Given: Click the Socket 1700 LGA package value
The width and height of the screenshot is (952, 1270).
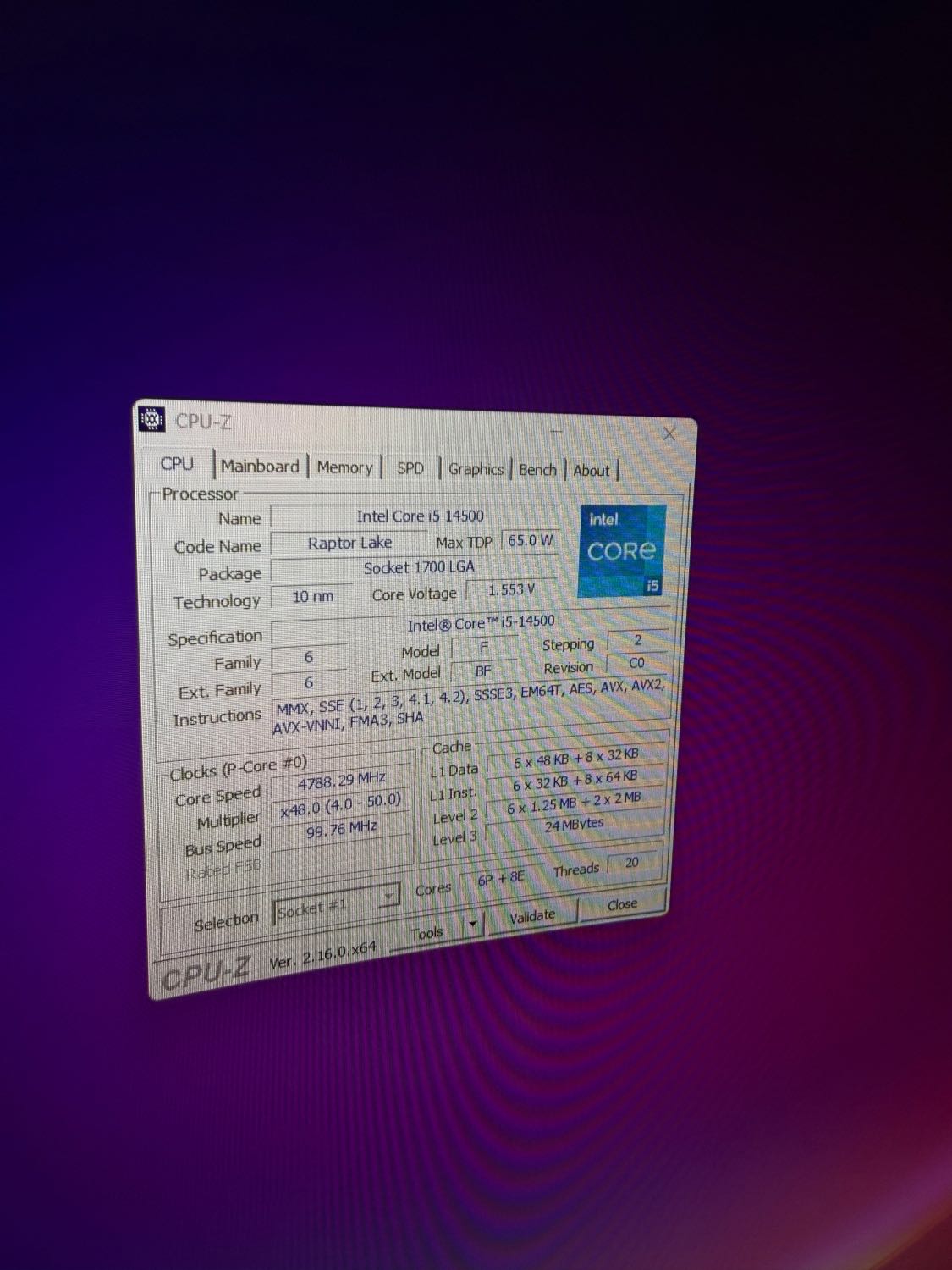Looking at the screenshot, I should [x=415, y=568].
